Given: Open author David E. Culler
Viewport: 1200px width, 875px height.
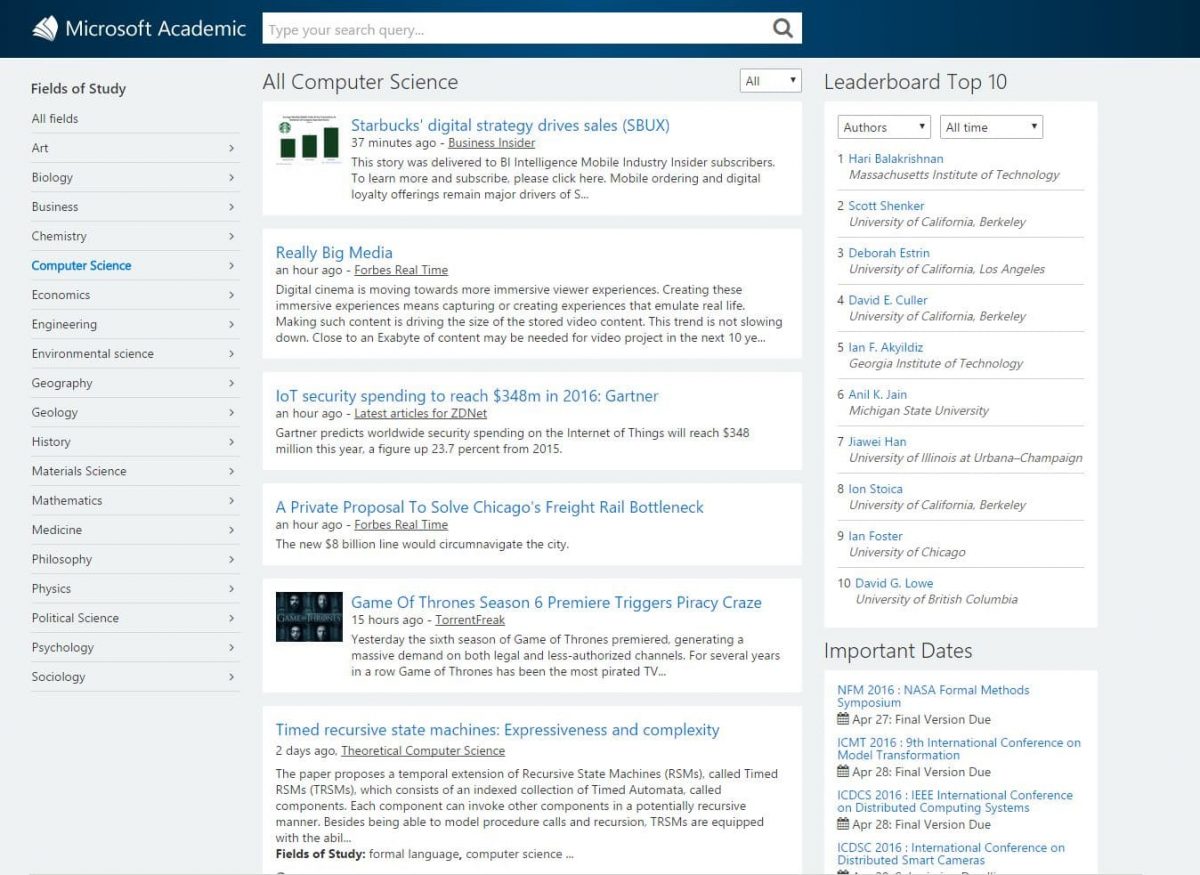Looking at the screenshot, I should [x=888, y=300].
